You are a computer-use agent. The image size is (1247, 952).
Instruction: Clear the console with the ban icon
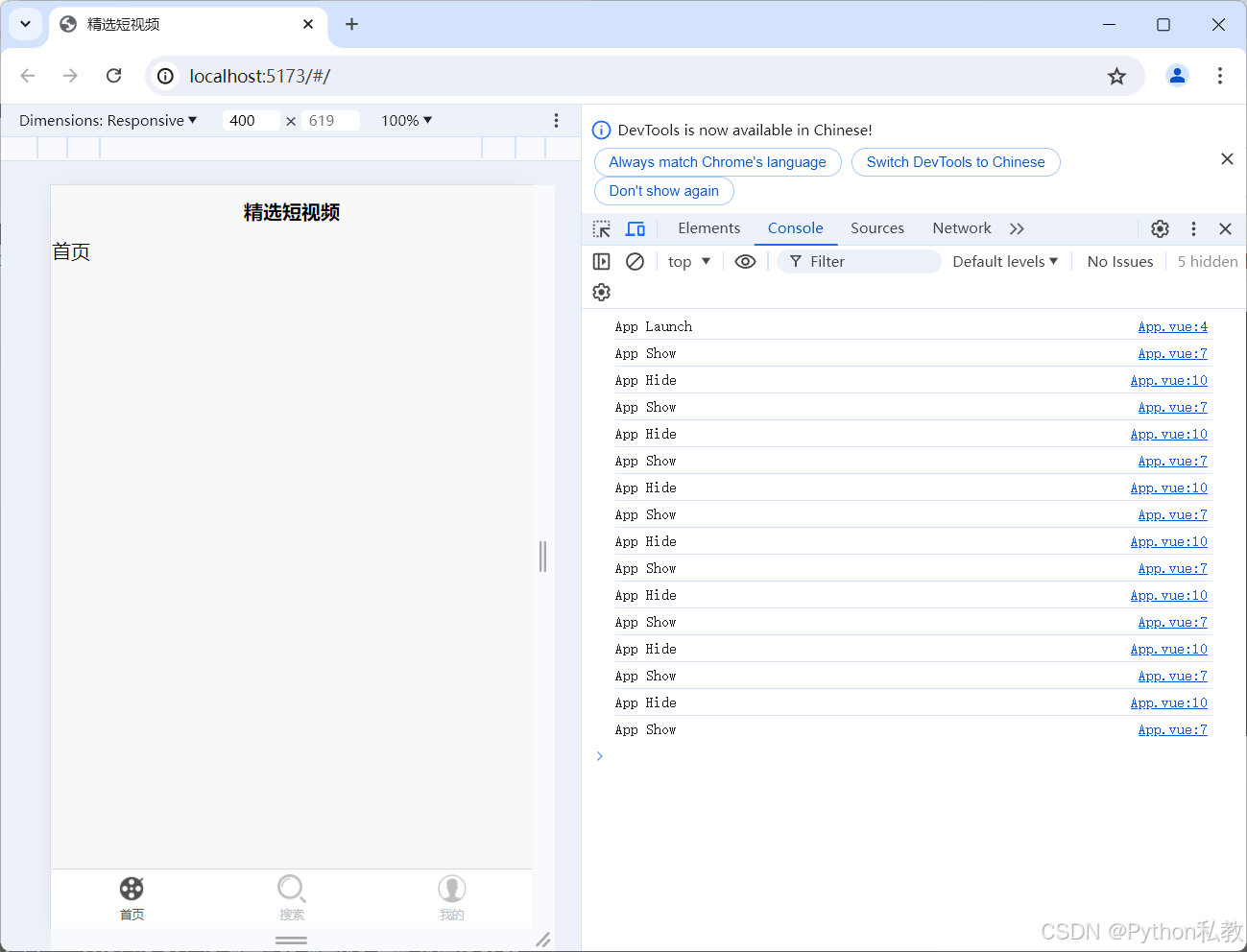tap(635, 261)
